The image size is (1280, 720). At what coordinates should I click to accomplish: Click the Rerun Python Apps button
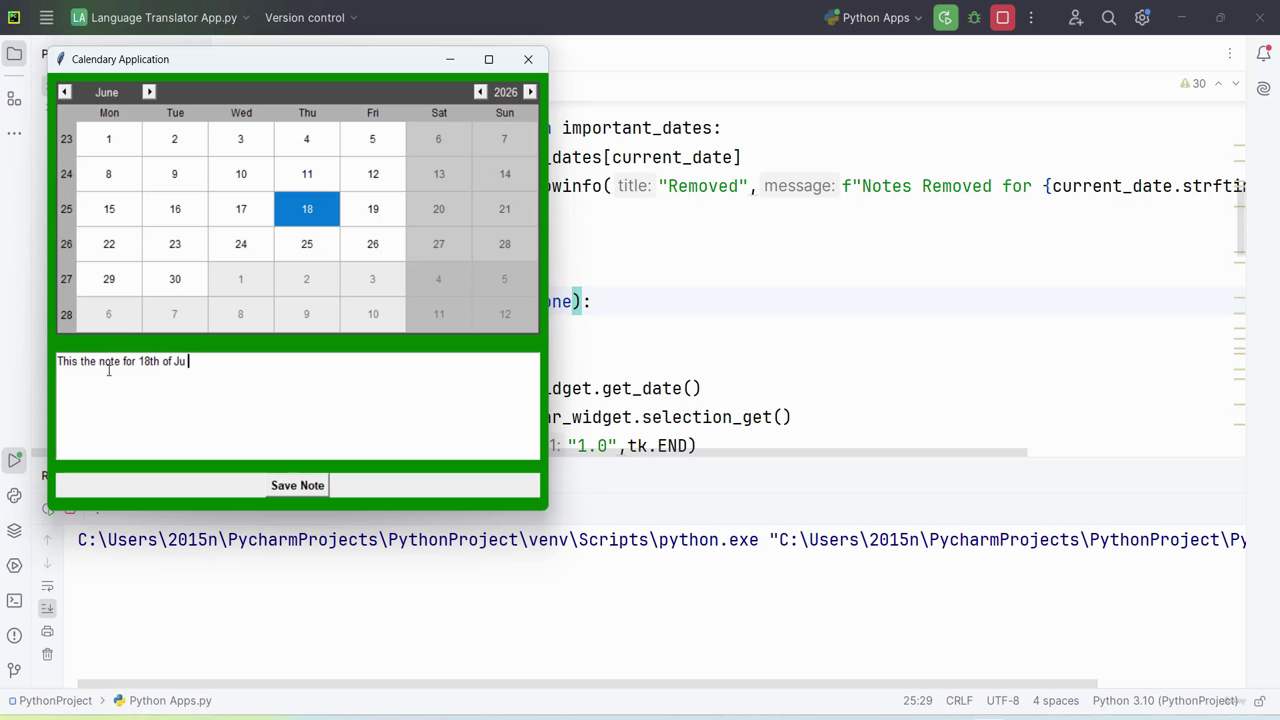pos(945,18)
